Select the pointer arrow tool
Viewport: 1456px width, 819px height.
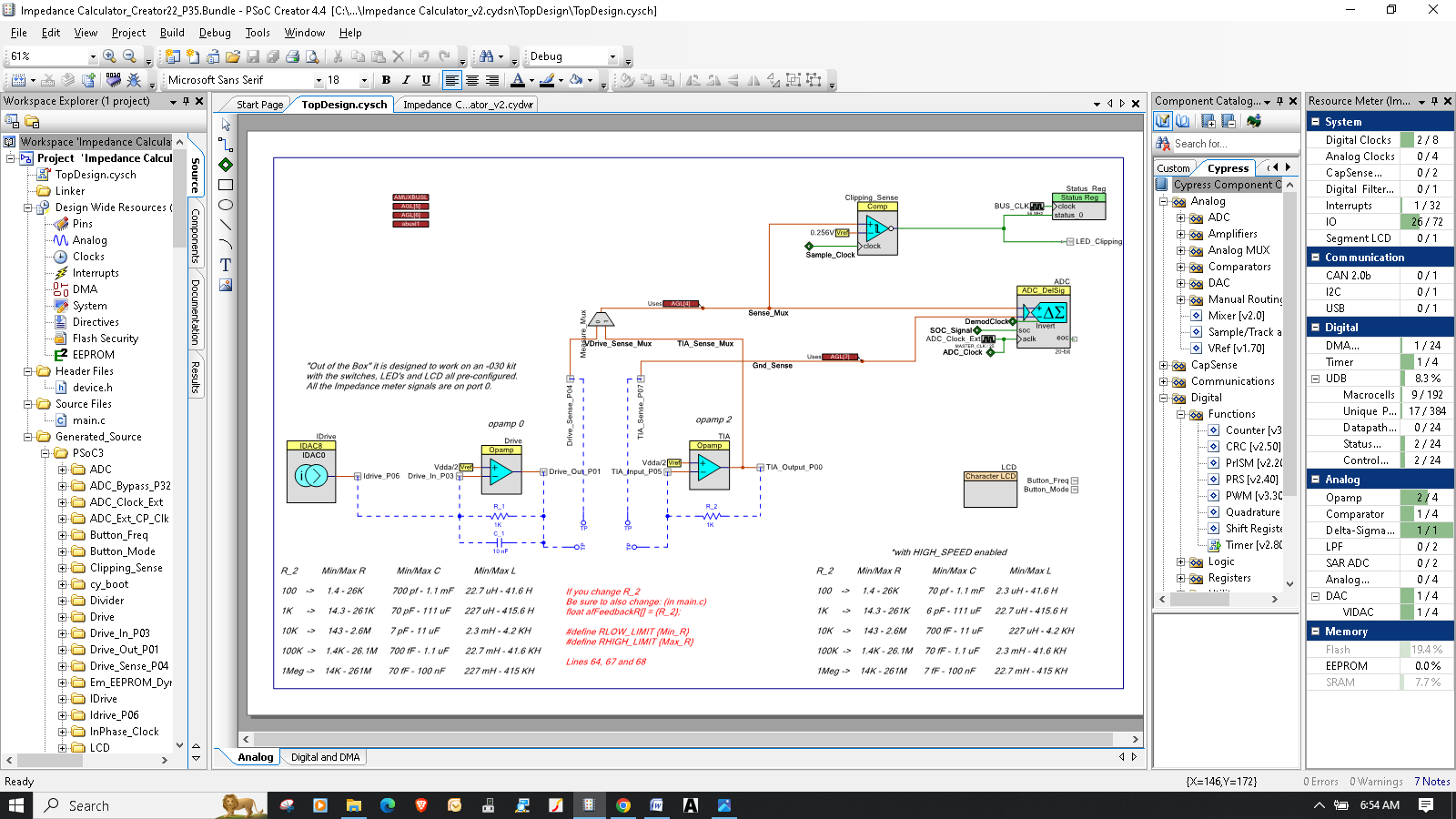(x=226, y=125)
